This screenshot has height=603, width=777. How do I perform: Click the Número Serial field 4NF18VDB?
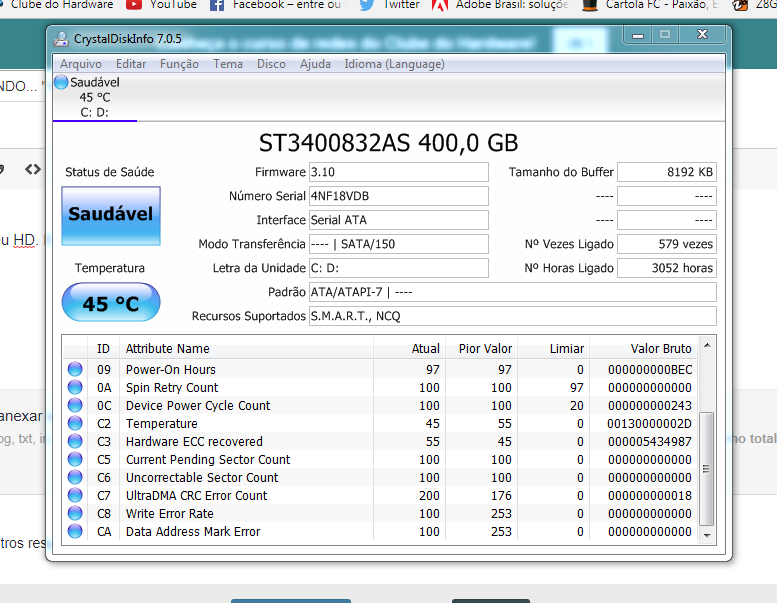click(x=398, y=196)
